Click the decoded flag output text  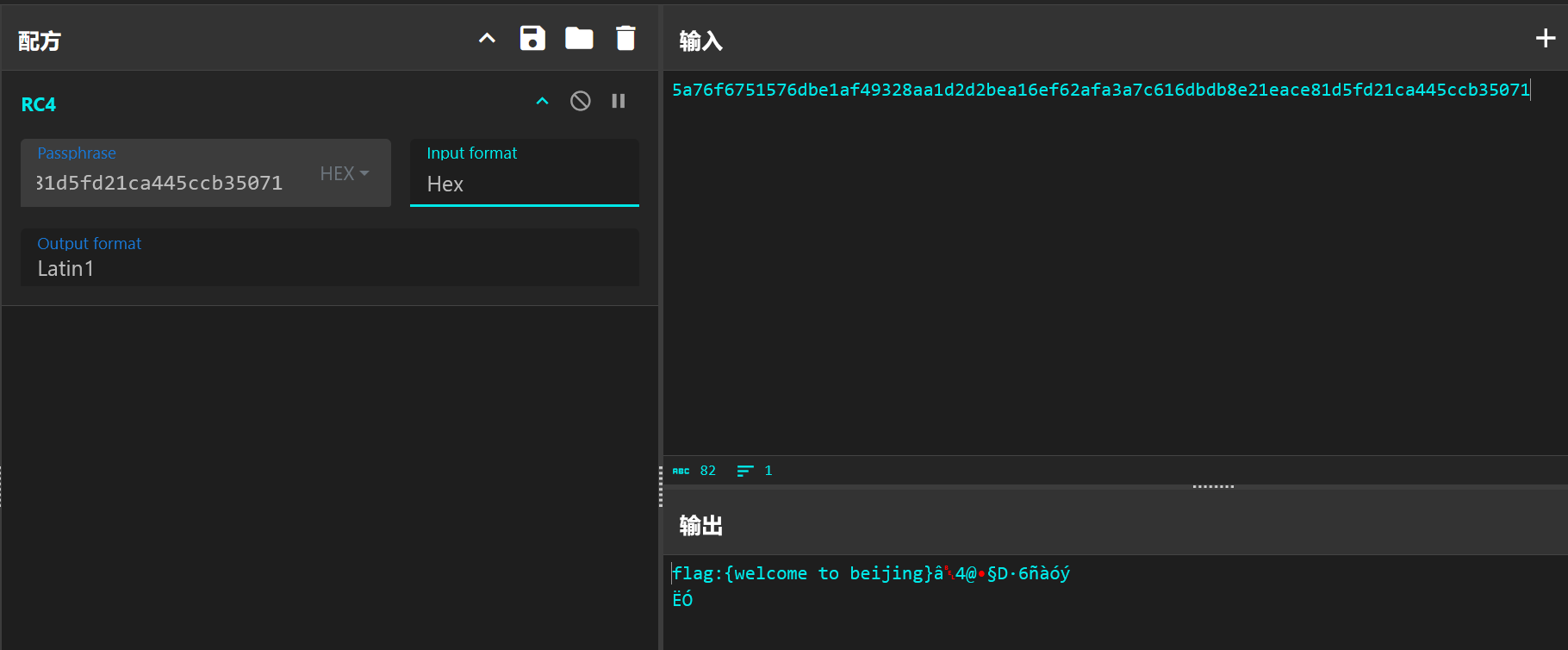click(801, 573)
